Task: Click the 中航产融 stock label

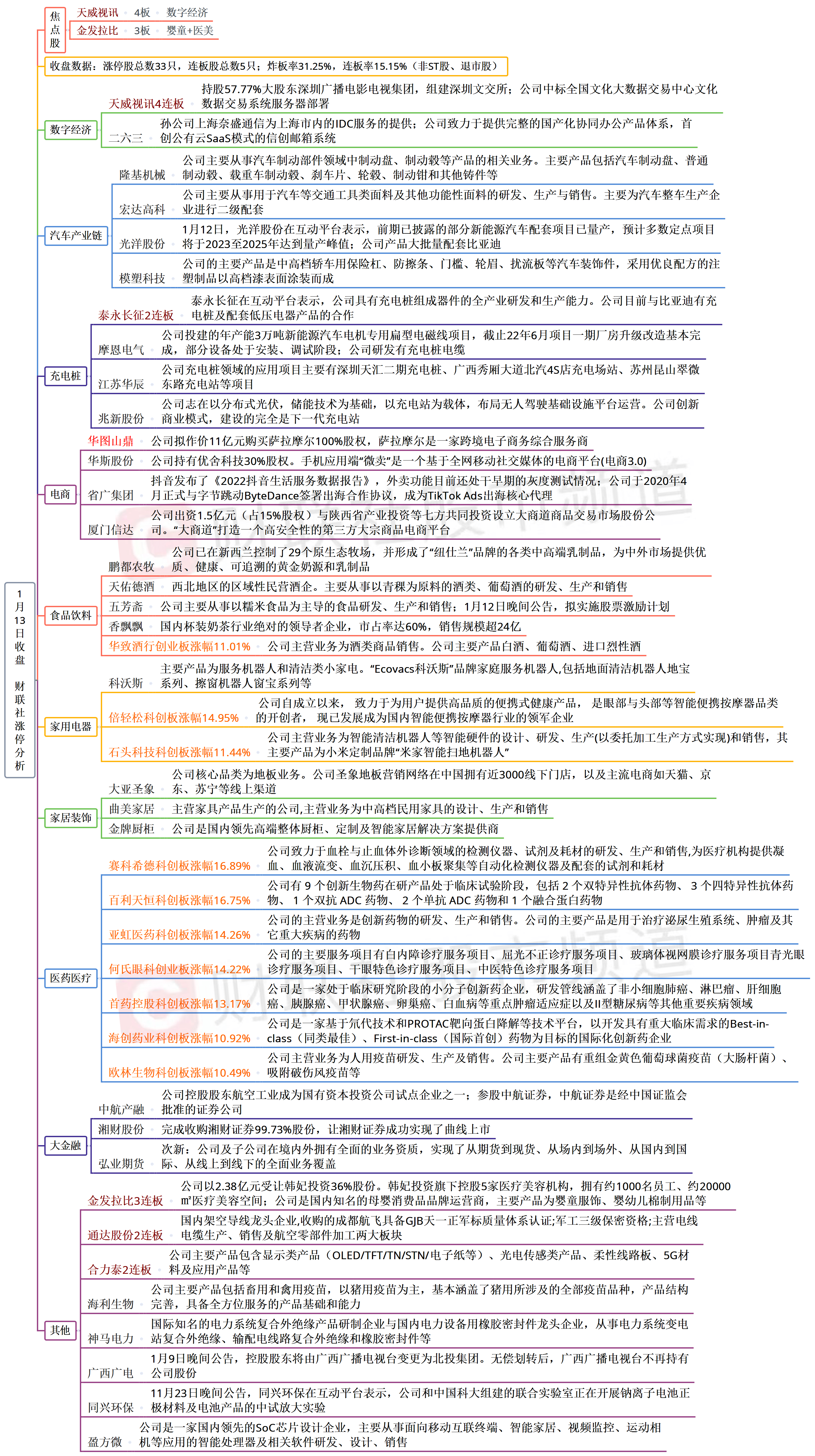Action: coord(122,1110)
